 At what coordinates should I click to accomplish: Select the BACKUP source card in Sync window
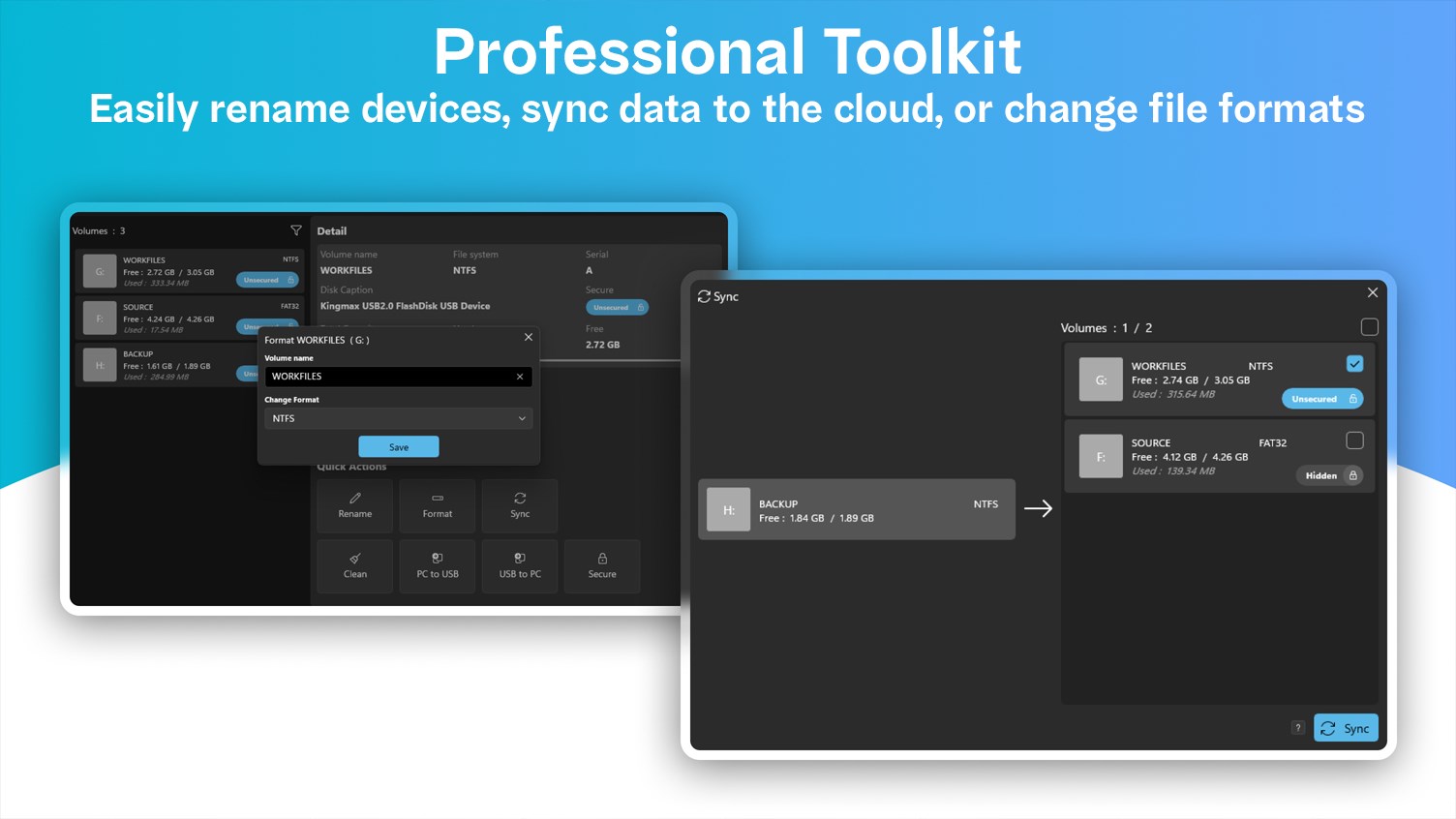[857, 509]
